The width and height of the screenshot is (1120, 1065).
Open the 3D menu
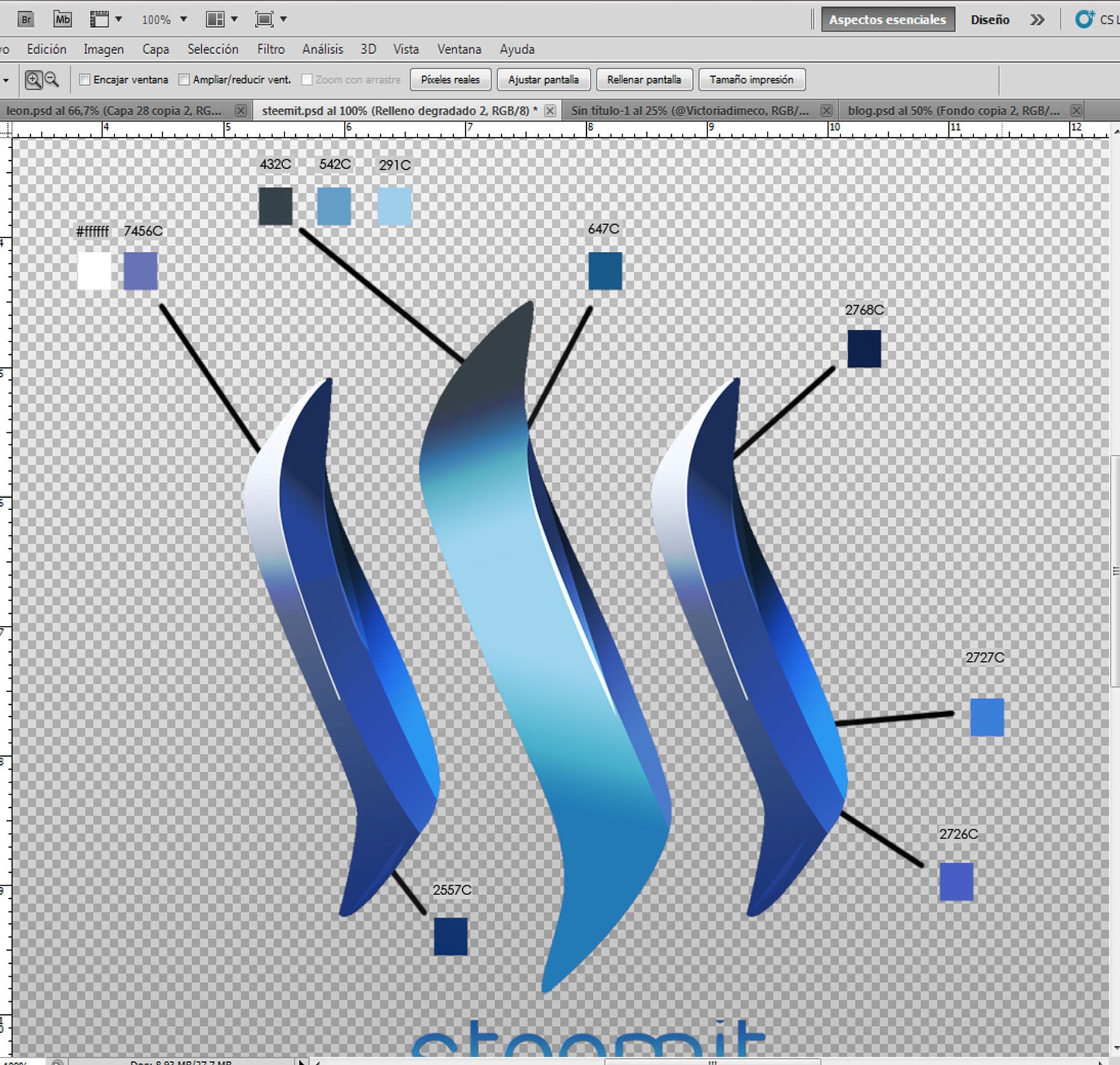point(368,49)
